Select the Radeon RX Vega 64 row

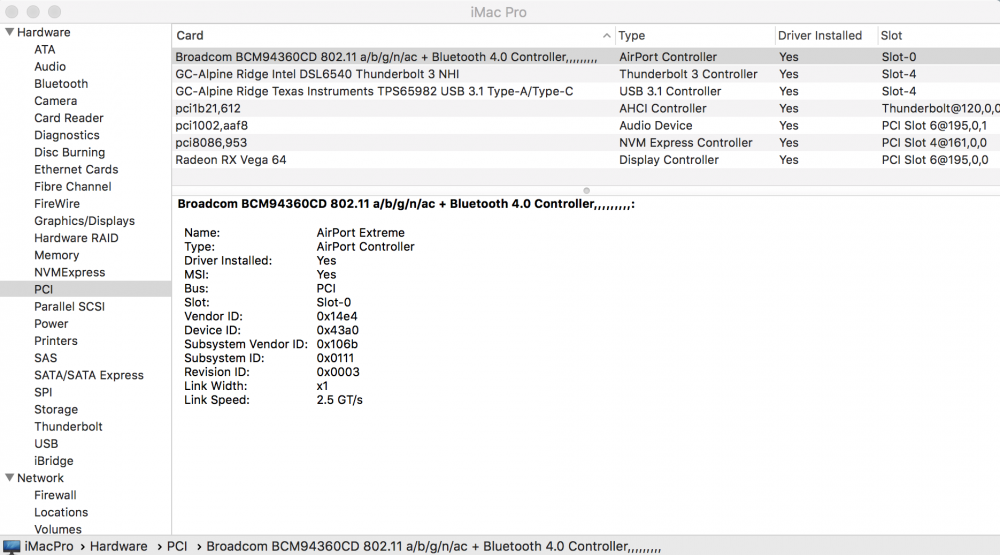click(x=585, y=160)
